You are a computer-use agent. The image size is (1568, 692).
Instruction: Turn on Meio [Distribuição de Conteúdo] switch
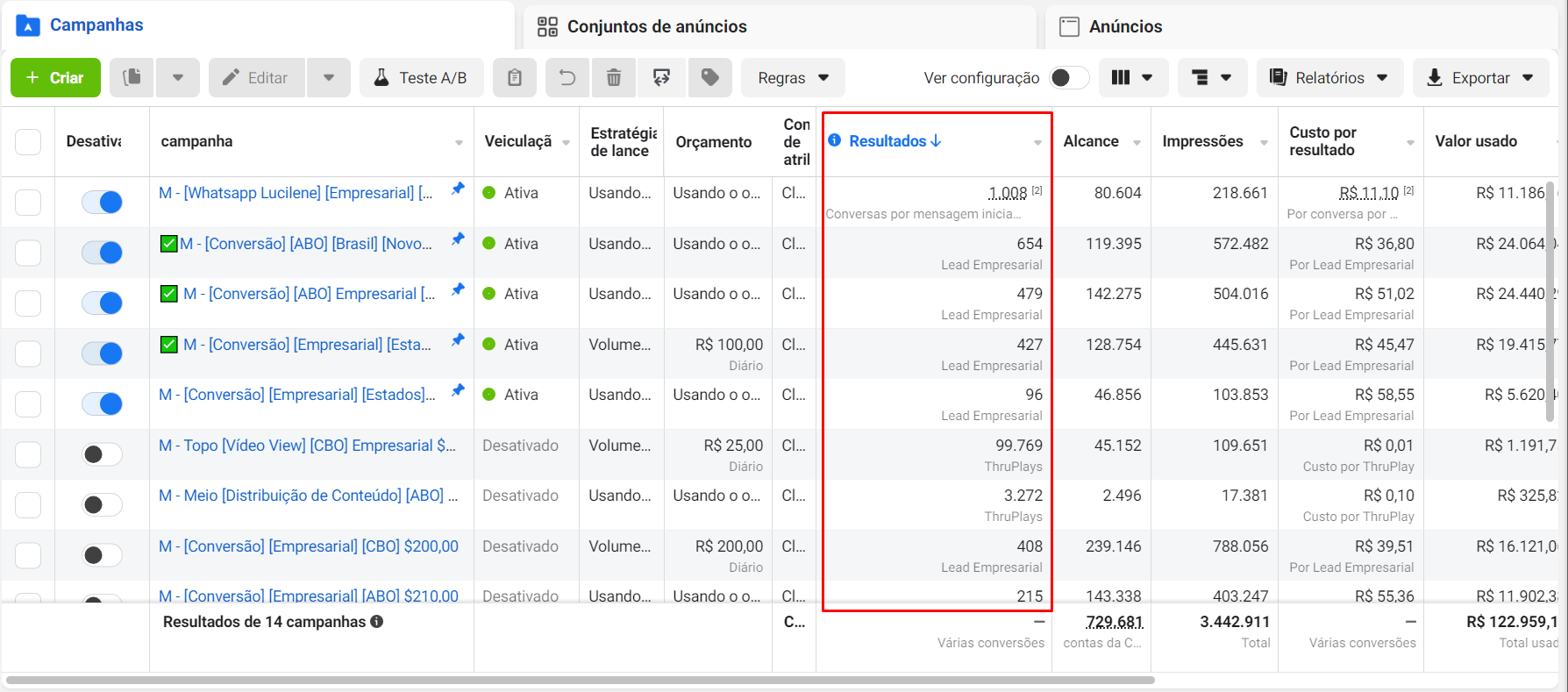point(102,504)
